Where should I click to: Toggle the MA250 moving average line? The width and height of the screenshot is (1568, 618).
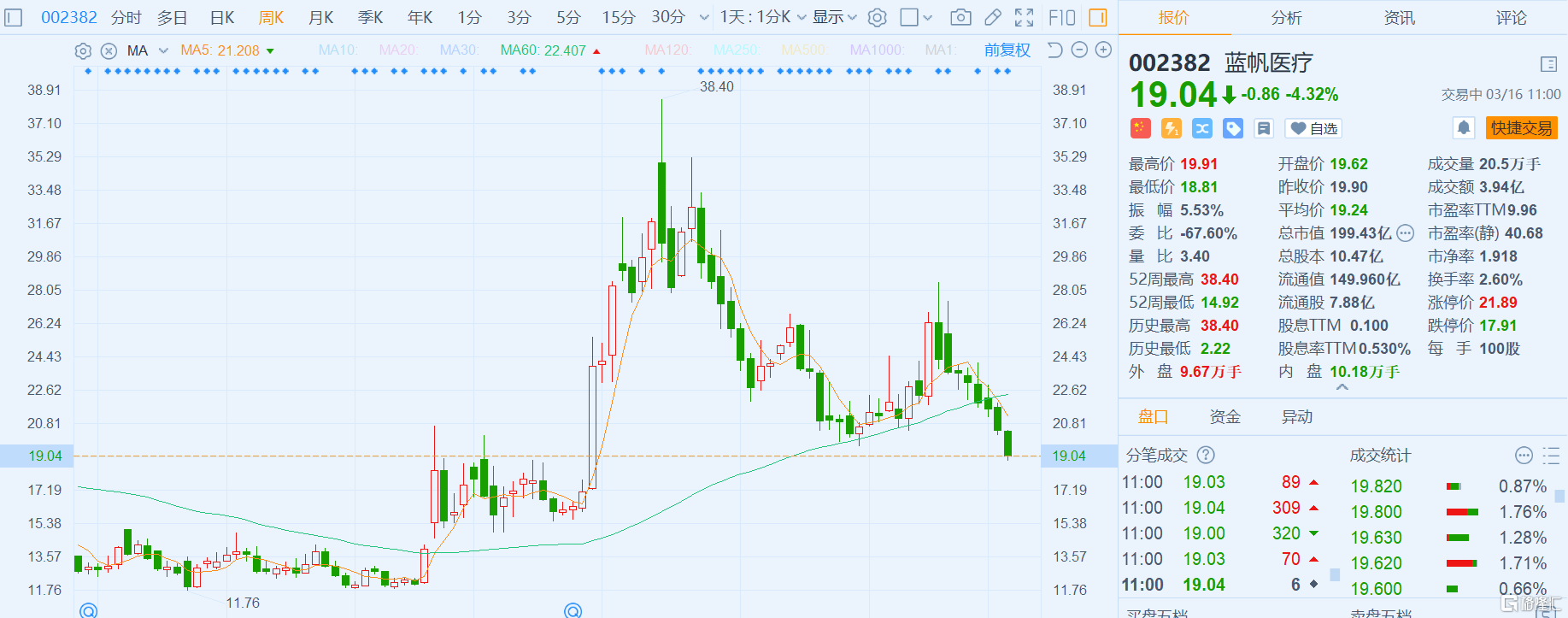[x=737, y=50]
